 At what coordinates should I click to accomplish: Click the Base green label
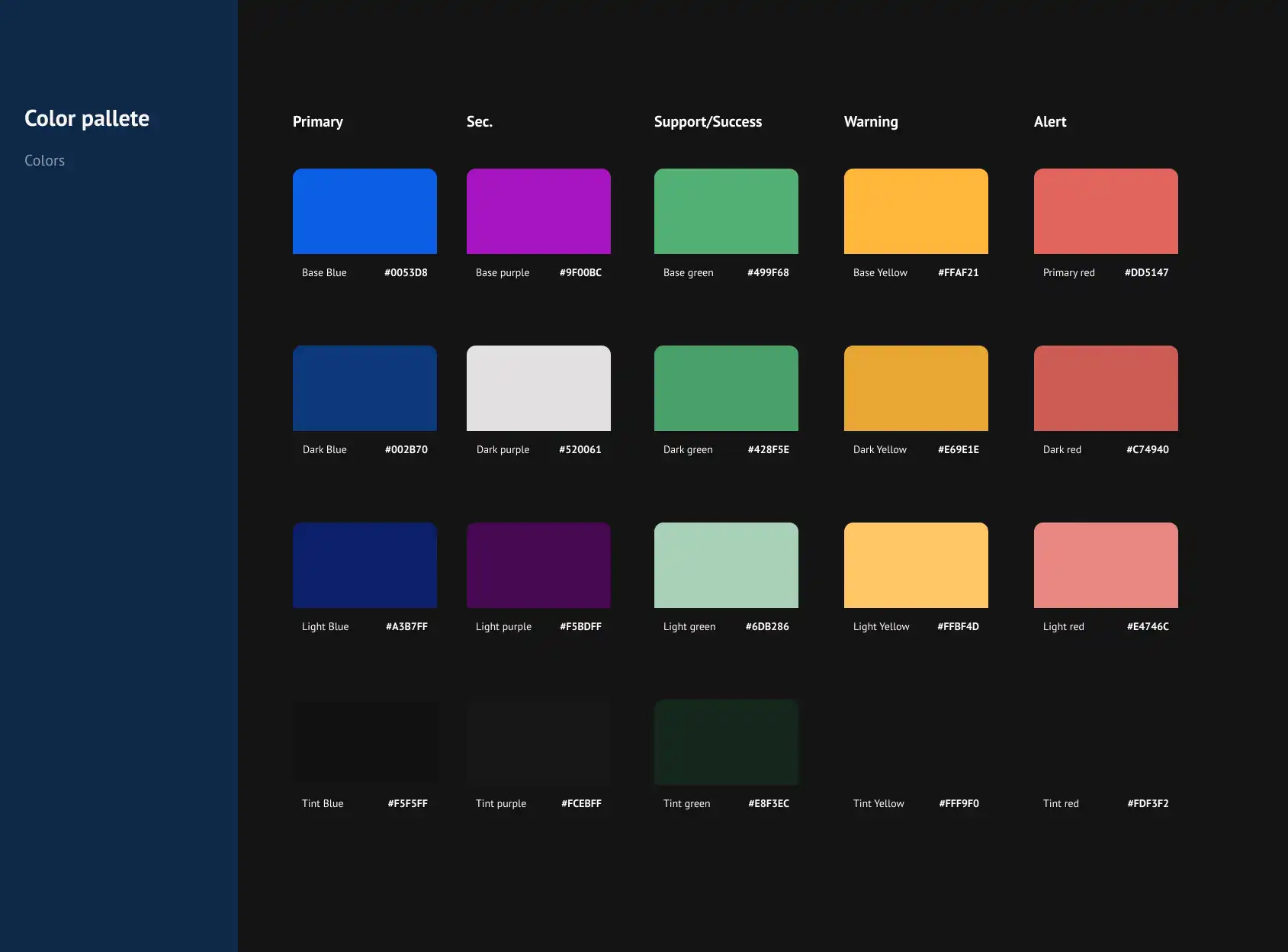tap(689, 273)
